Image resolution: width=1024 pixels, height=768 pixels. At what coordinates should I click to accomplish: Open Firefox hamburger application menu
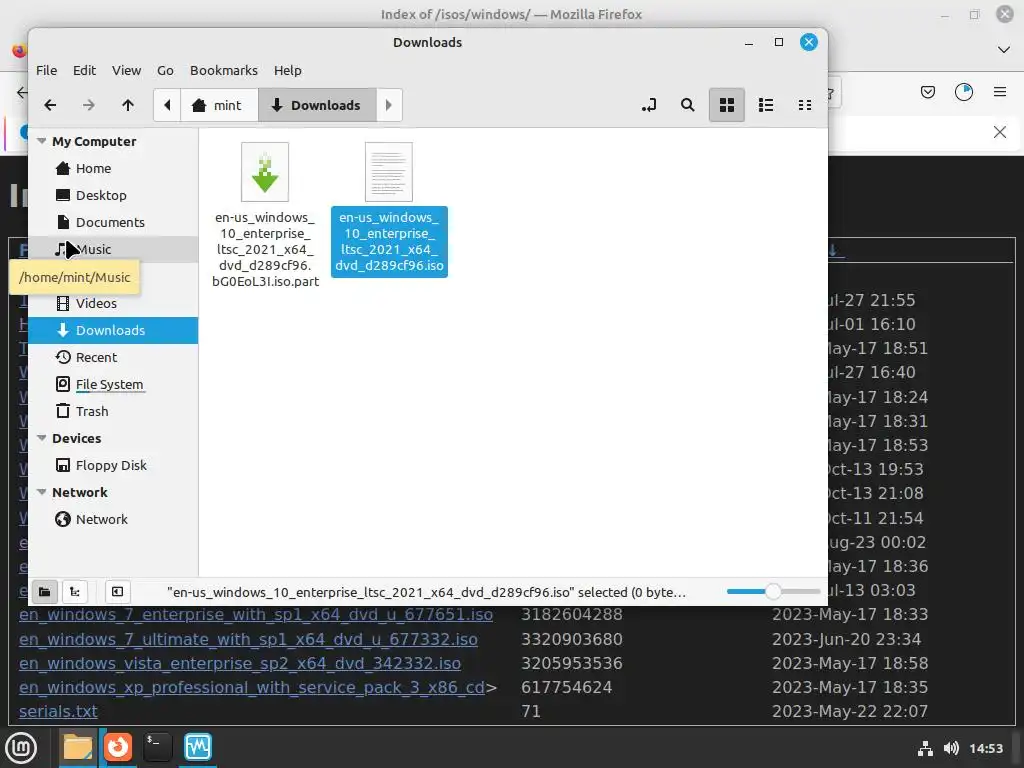point(1000,92)
